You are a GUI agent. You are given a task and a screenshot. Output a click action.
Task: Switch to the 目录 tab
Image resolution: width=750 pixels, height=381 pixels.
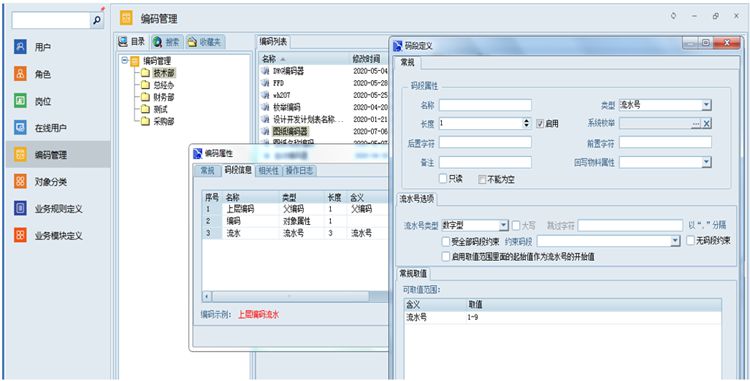pyautogui.click(x=132, y=42)
